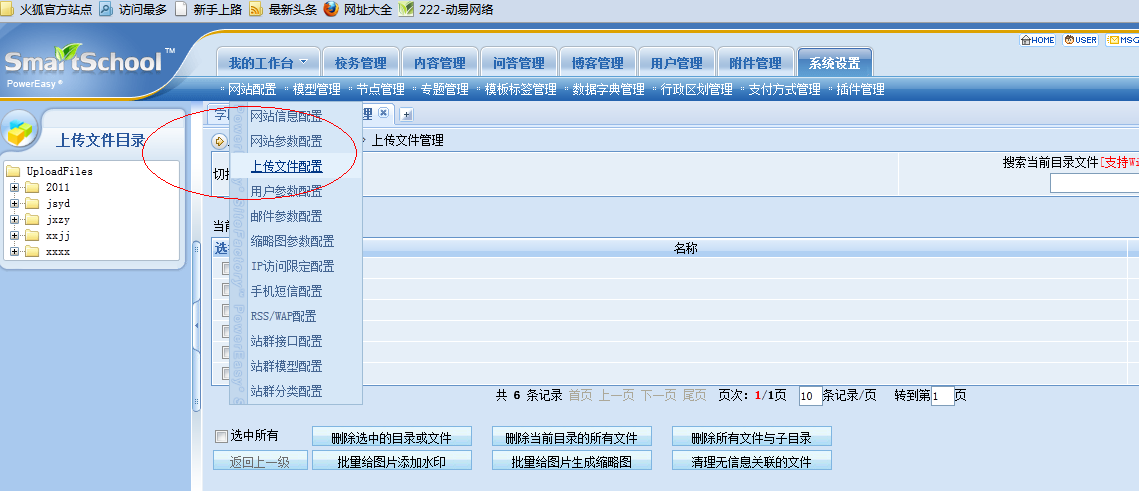Expand the 2011 folder tree node

click(x=15, y=187)
